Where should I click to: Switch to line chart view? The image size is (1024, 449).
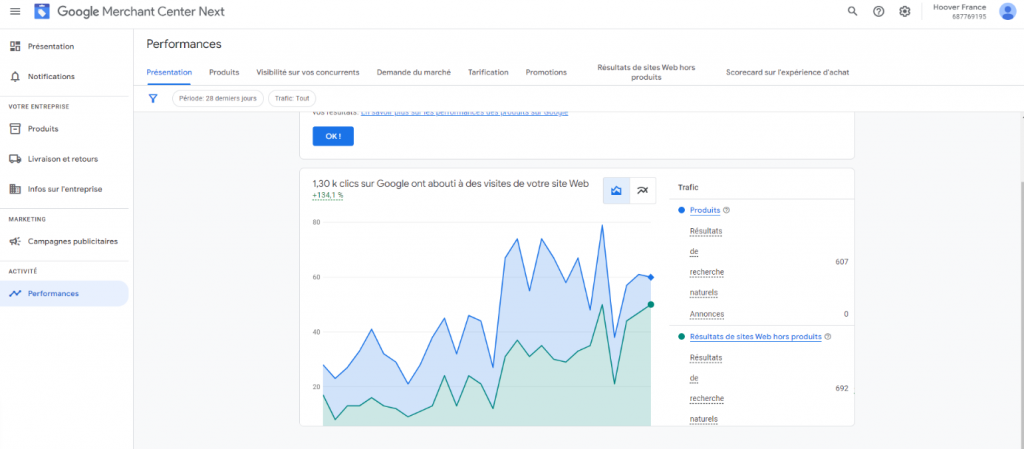pos(643,190)
